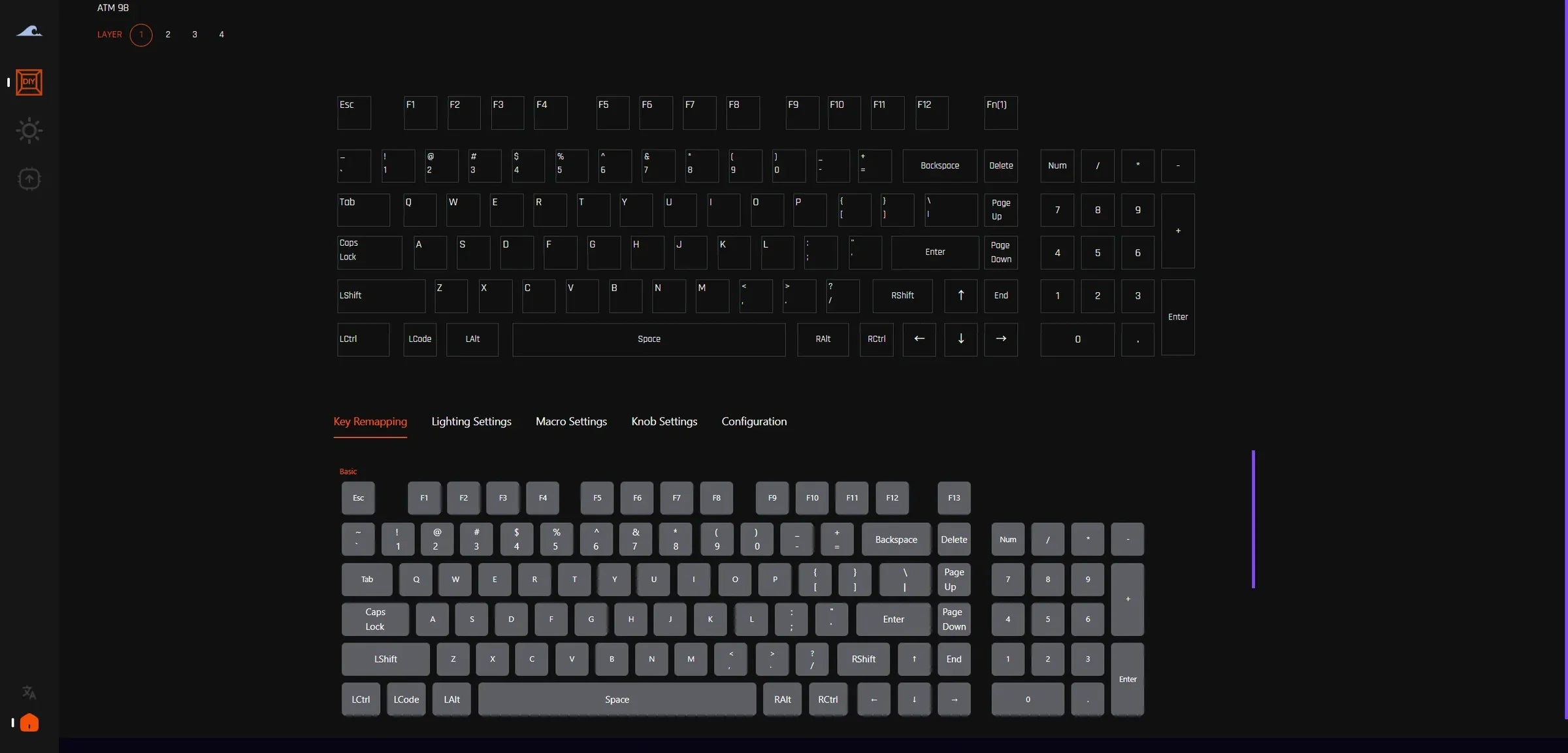Select the Fn(1) key on the upper keyboard
Viewport: 1568px width, 753px height.
tap(1001, 112)
